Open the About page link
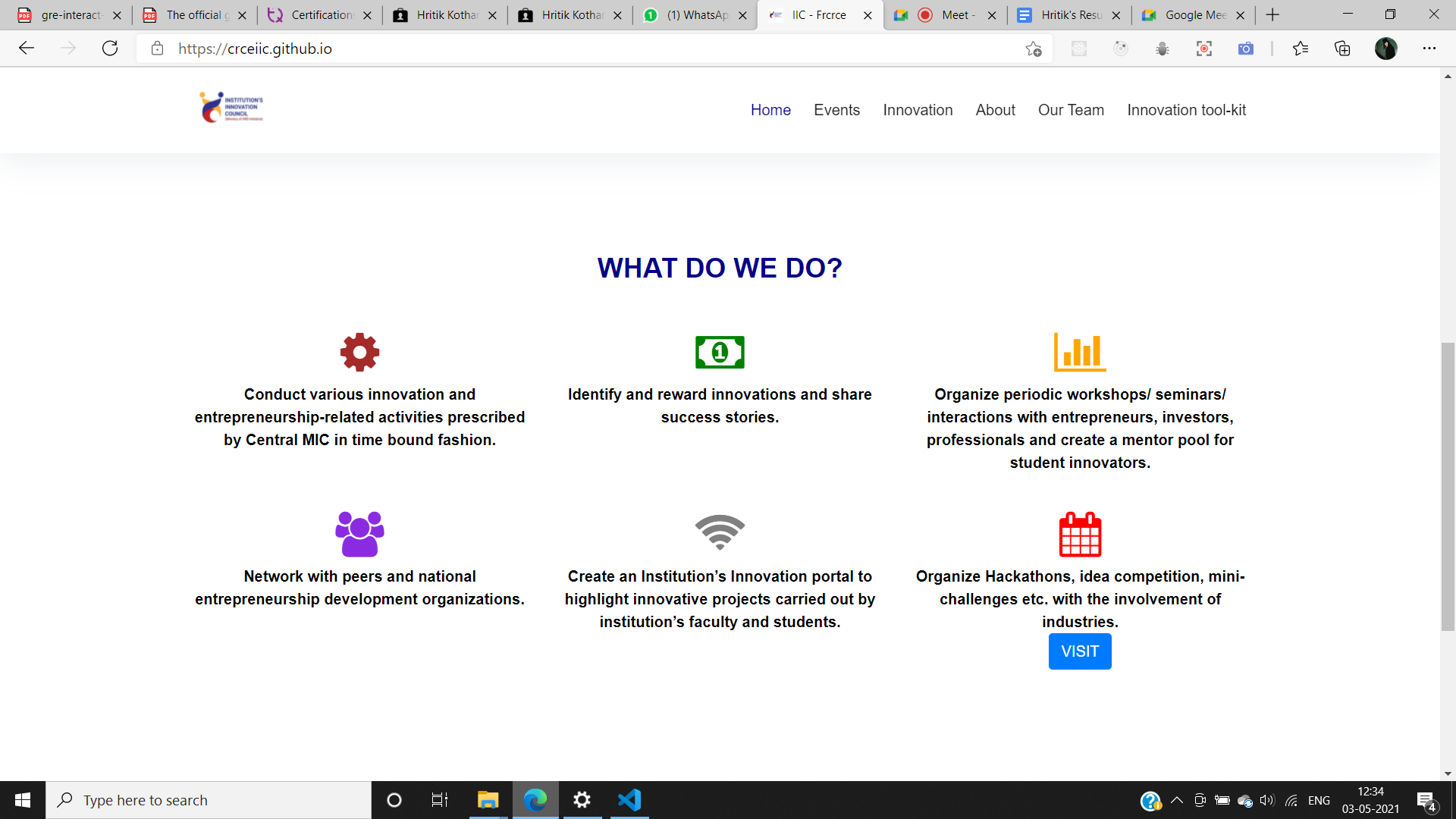This screenshot has width=1456, height=819. (x=995, y=110)
